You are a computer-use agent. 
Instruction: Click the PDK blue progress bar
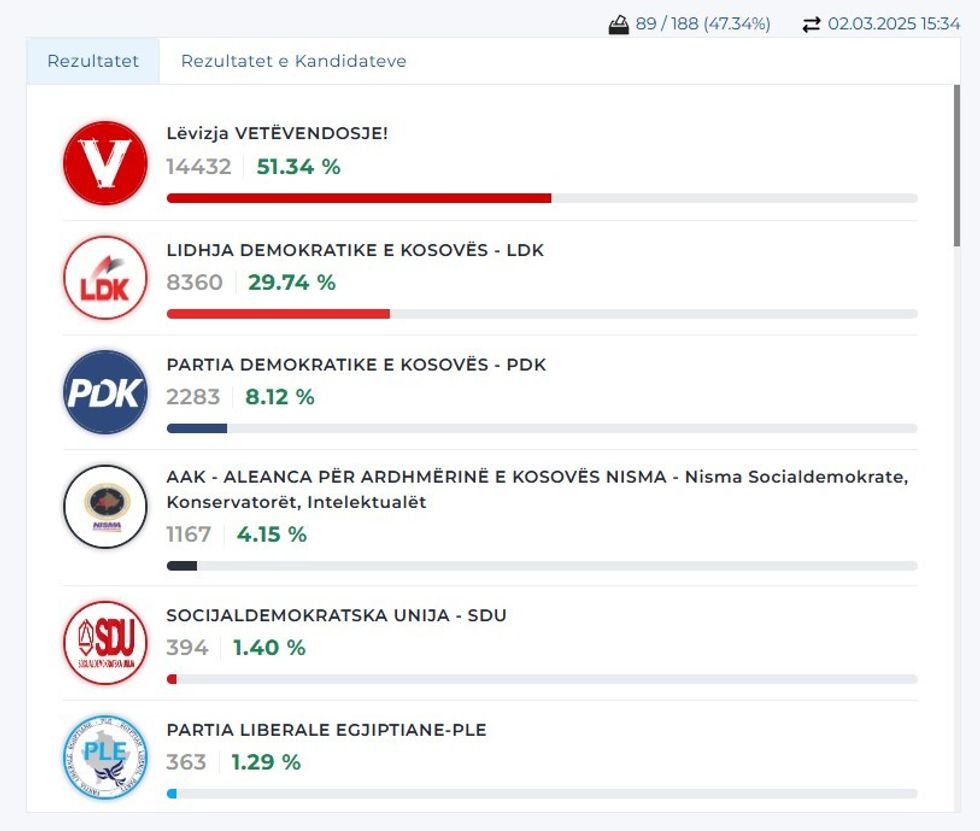tap(197, 429)
